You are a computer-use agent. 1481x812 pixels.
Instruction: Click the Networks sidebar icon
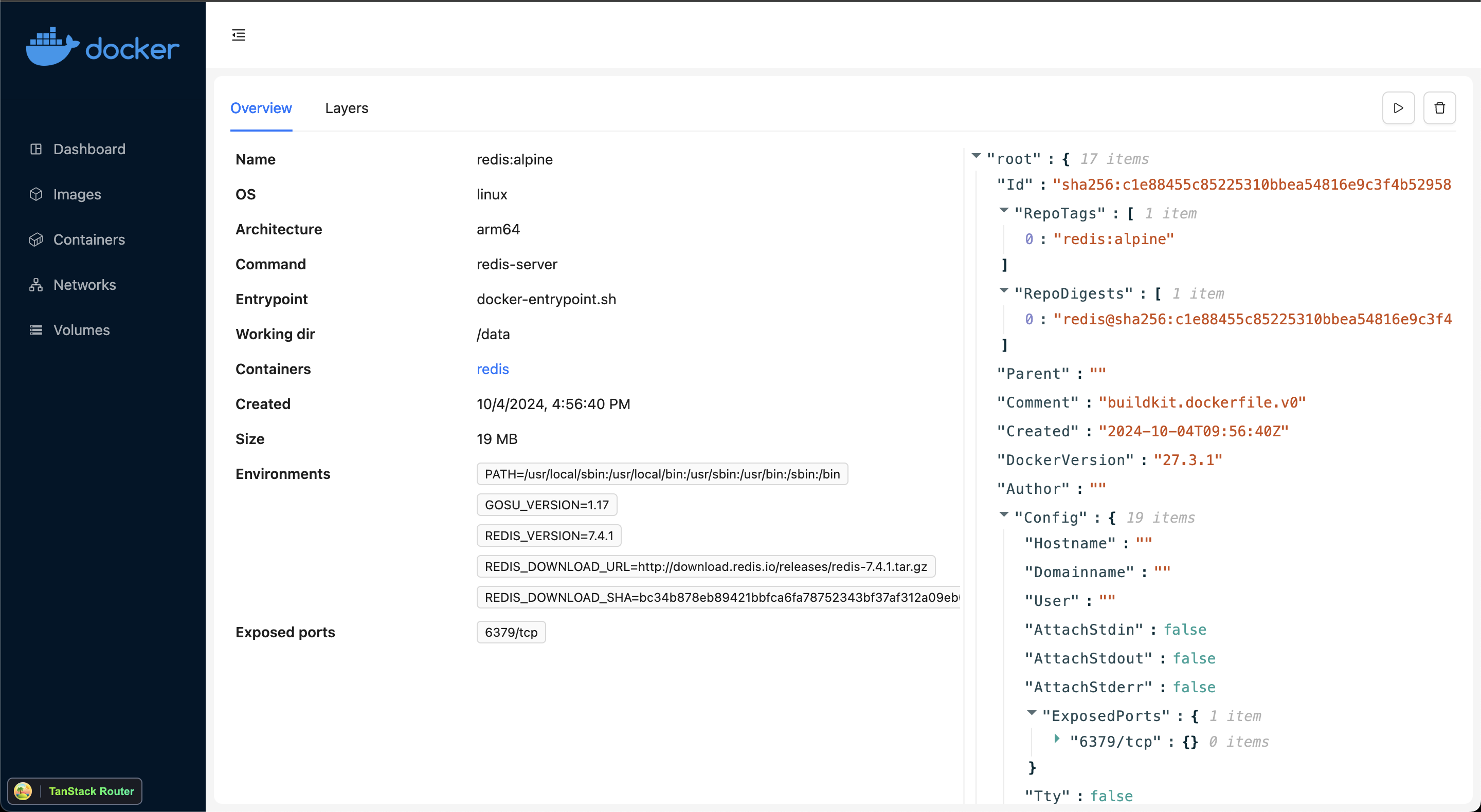[x=36, y=285]
